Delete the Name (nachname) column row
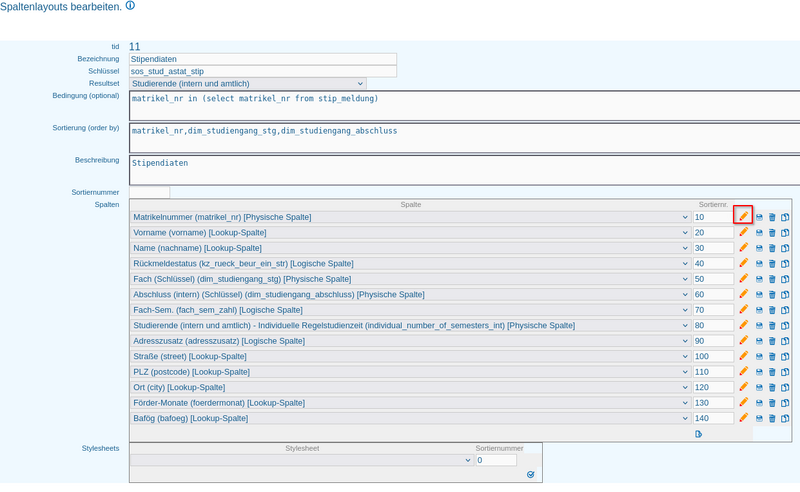This screenshot has width=800, height=492. pyautogui.click(x=772, y=248)
